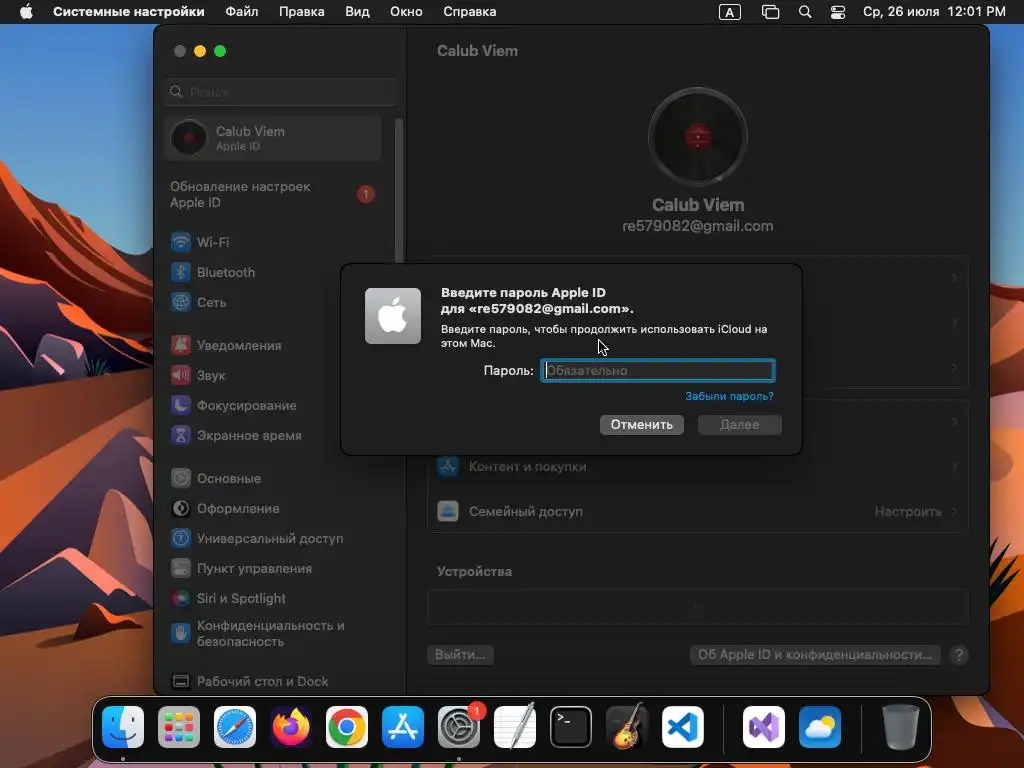The image size is (1024, 768).
Task: Focus the Пароль input field
Action: [x=658, y=370]
